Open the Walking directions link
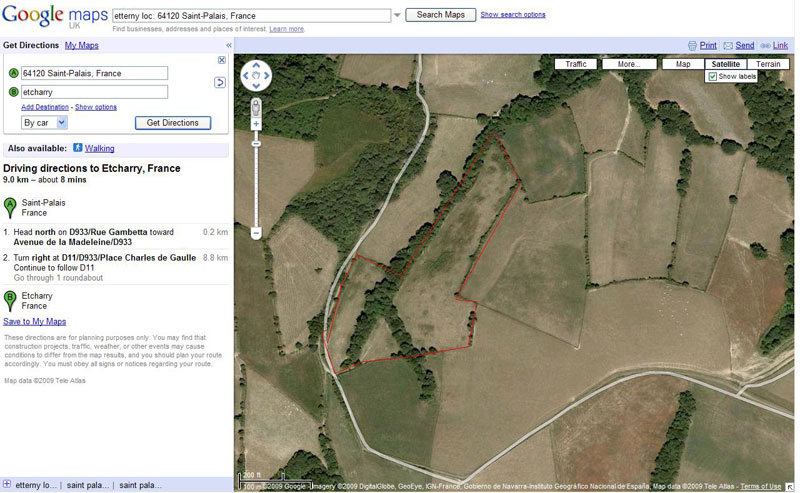Viewport: 800px width, 493px height. click(99, 148)
